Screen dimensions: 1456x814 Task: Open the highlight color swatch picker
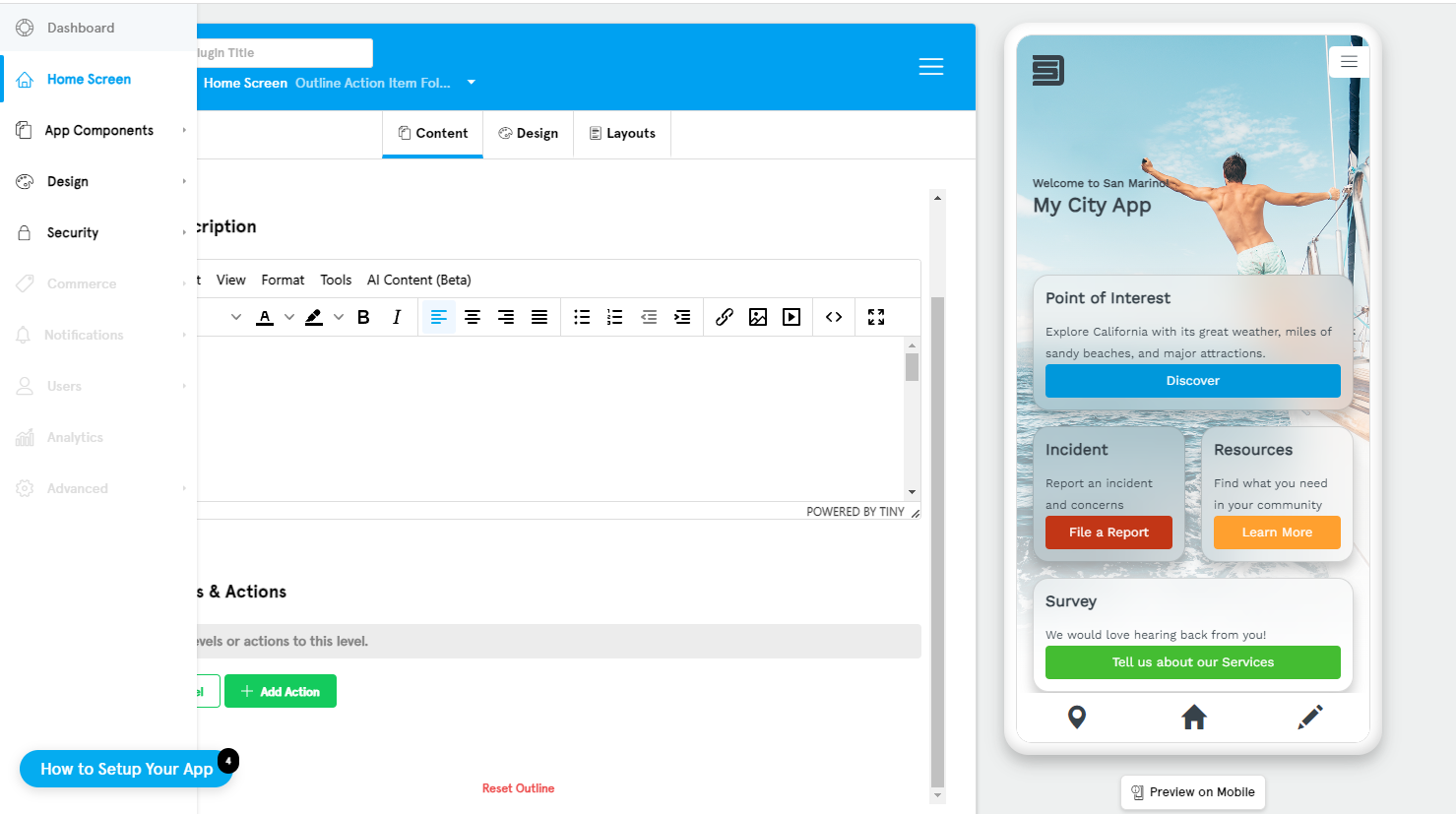tap(339, 317)
